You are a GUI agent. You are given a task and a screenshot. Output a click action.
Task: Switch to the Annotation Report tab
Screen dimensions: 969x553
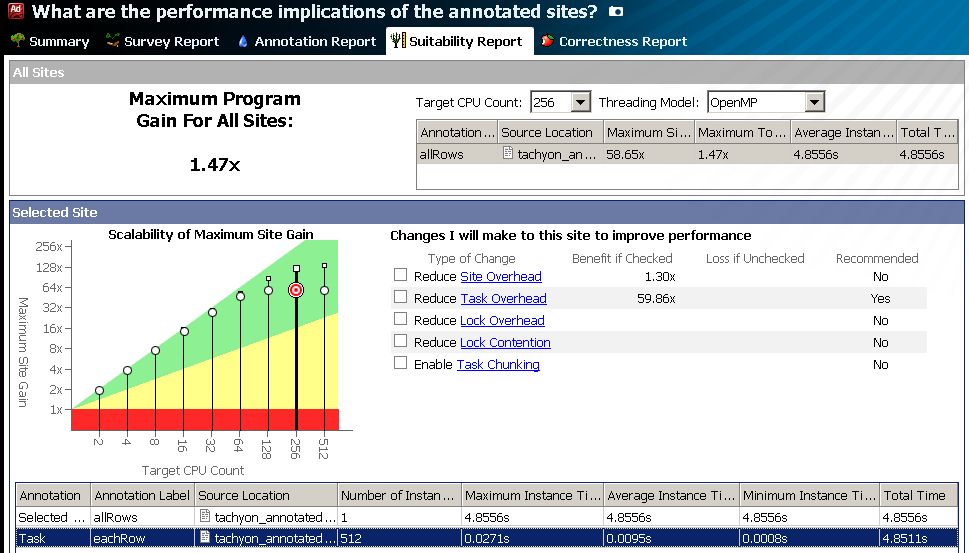click(307, 41)
